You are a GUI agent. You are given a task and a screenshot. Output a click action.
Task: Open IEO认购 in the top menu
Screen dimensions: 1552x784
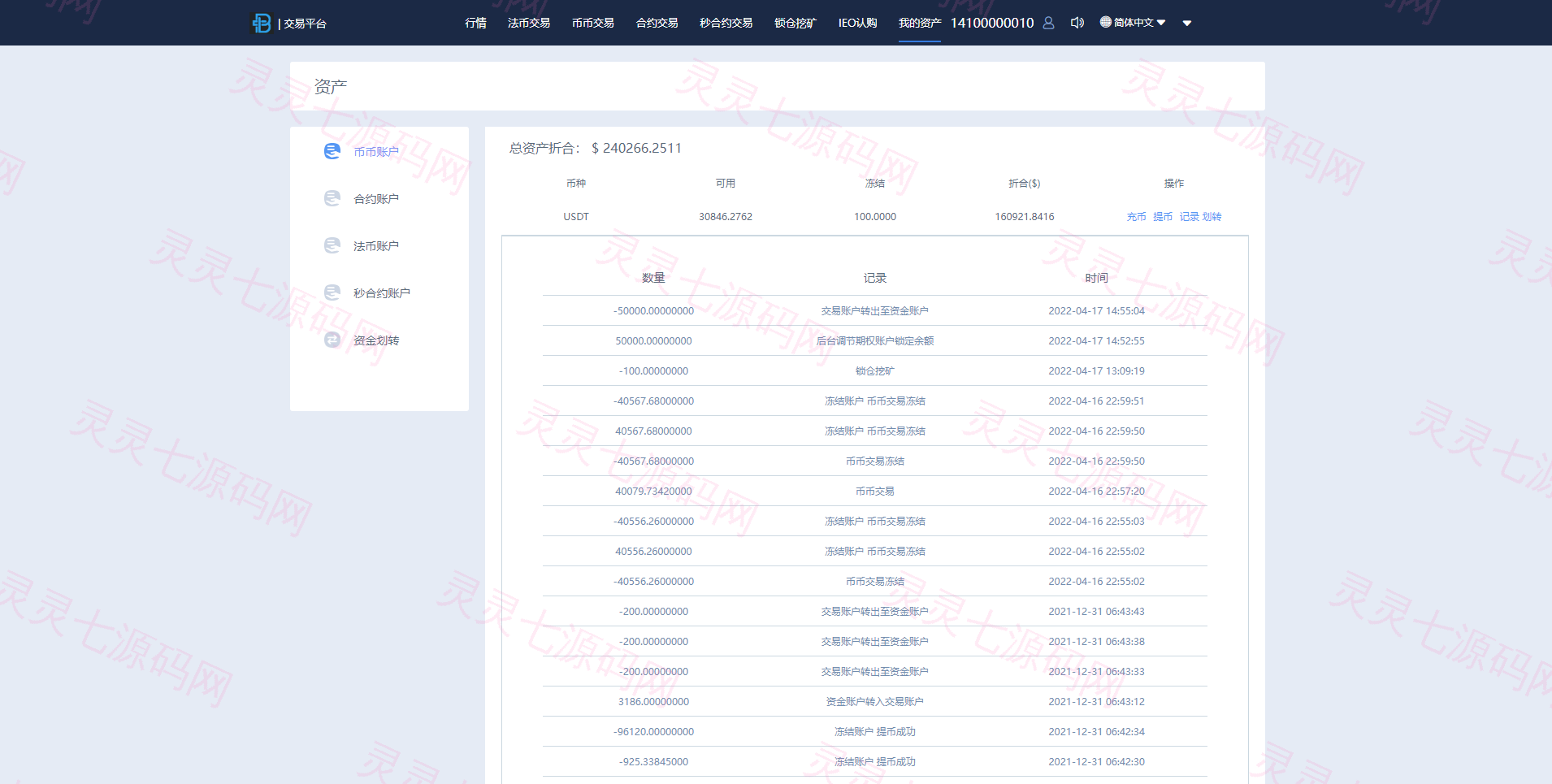pyautogui.click(x=857, y=23)
